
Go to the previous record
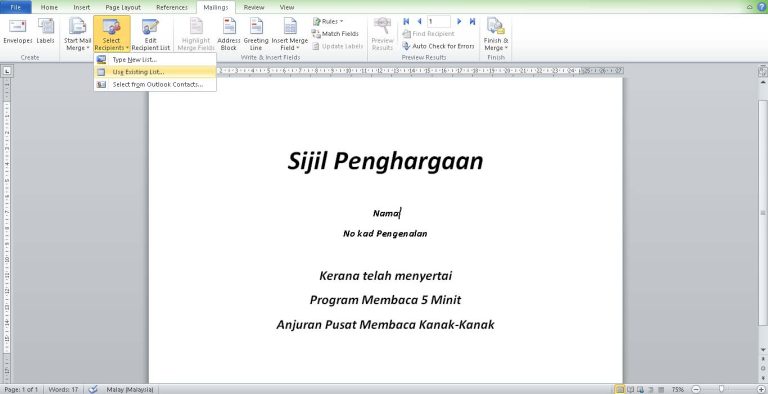[419, 22]
